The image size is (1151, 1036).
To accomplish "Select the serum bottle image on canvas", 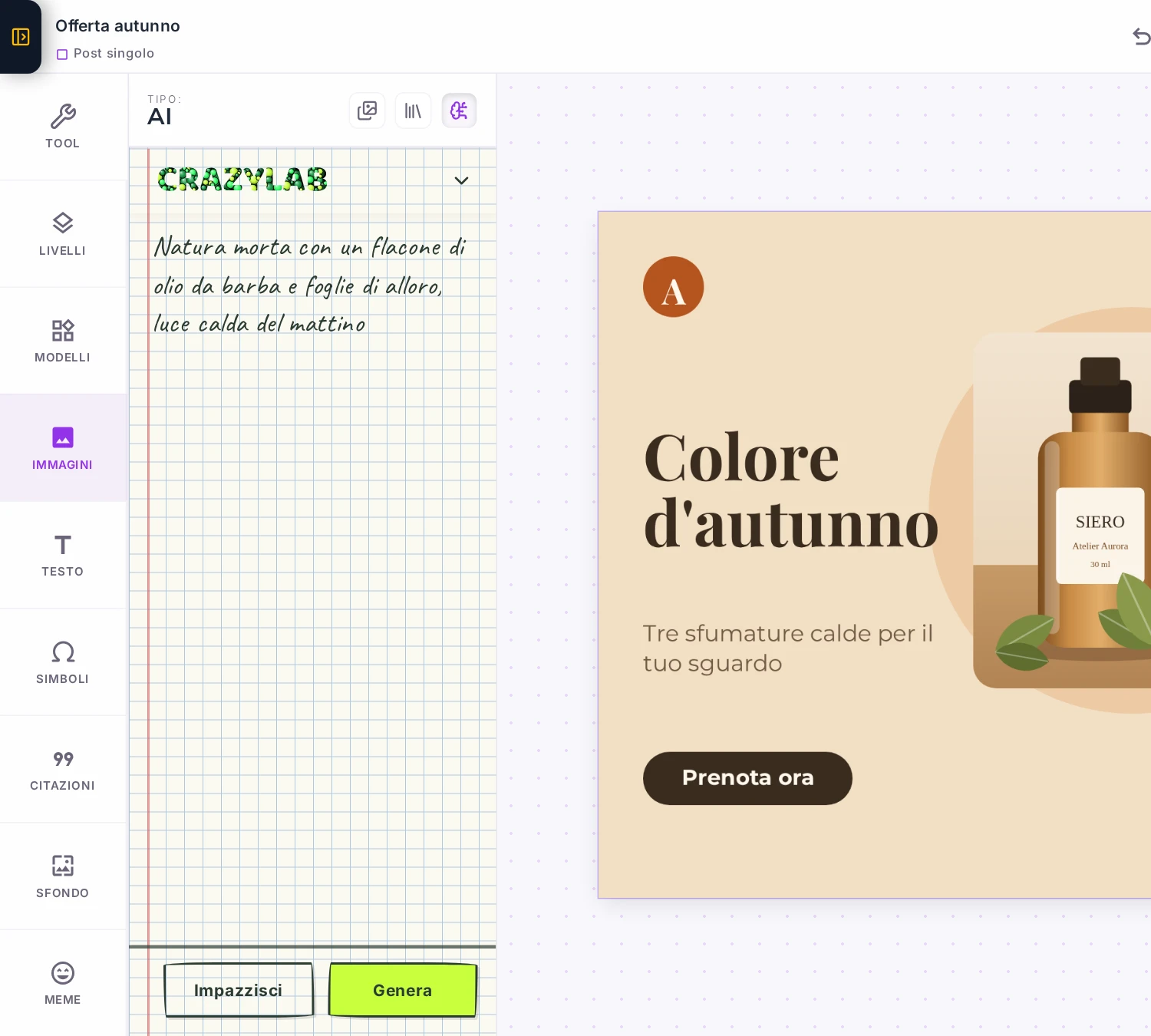I will pyautogui.click(x=1063, y=510).
